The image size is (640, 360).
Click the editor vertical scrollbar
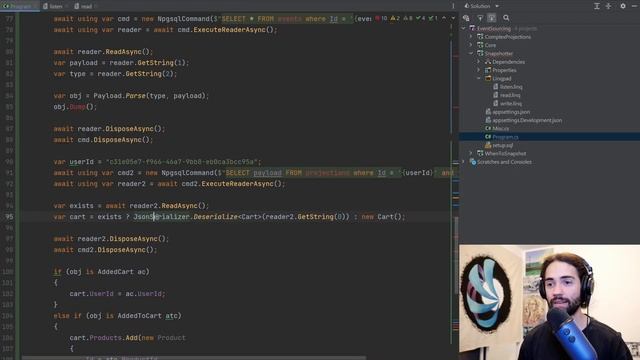pos(456,255)
